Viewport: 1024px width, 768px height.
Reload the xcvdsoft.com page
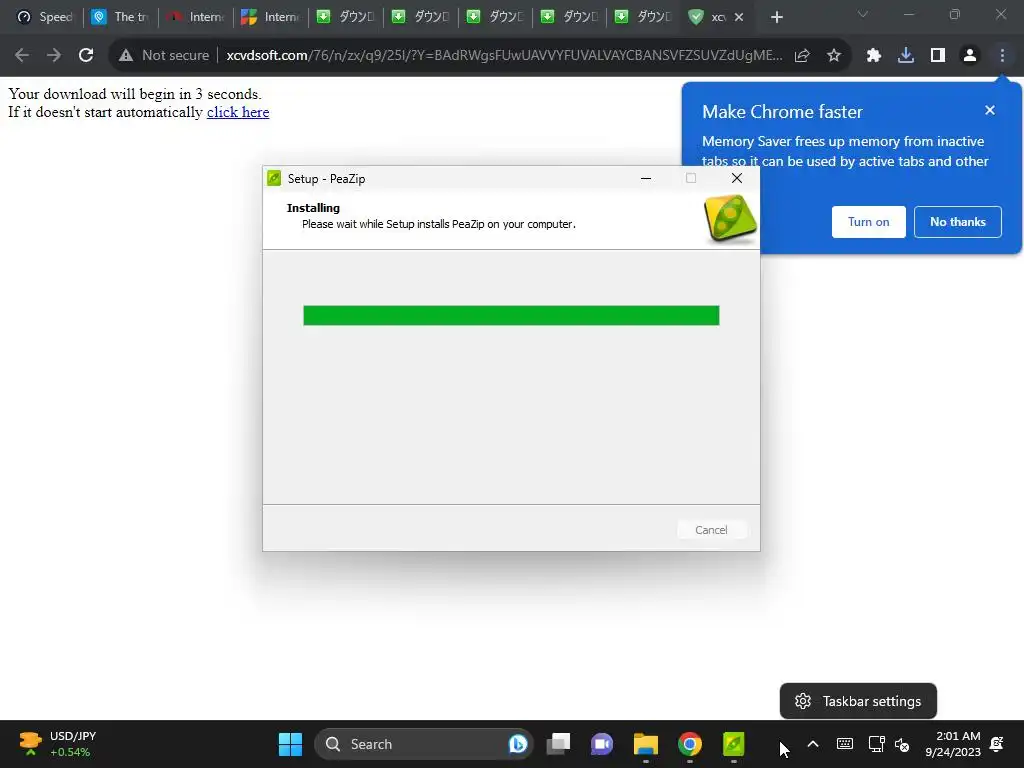[86, 56]
